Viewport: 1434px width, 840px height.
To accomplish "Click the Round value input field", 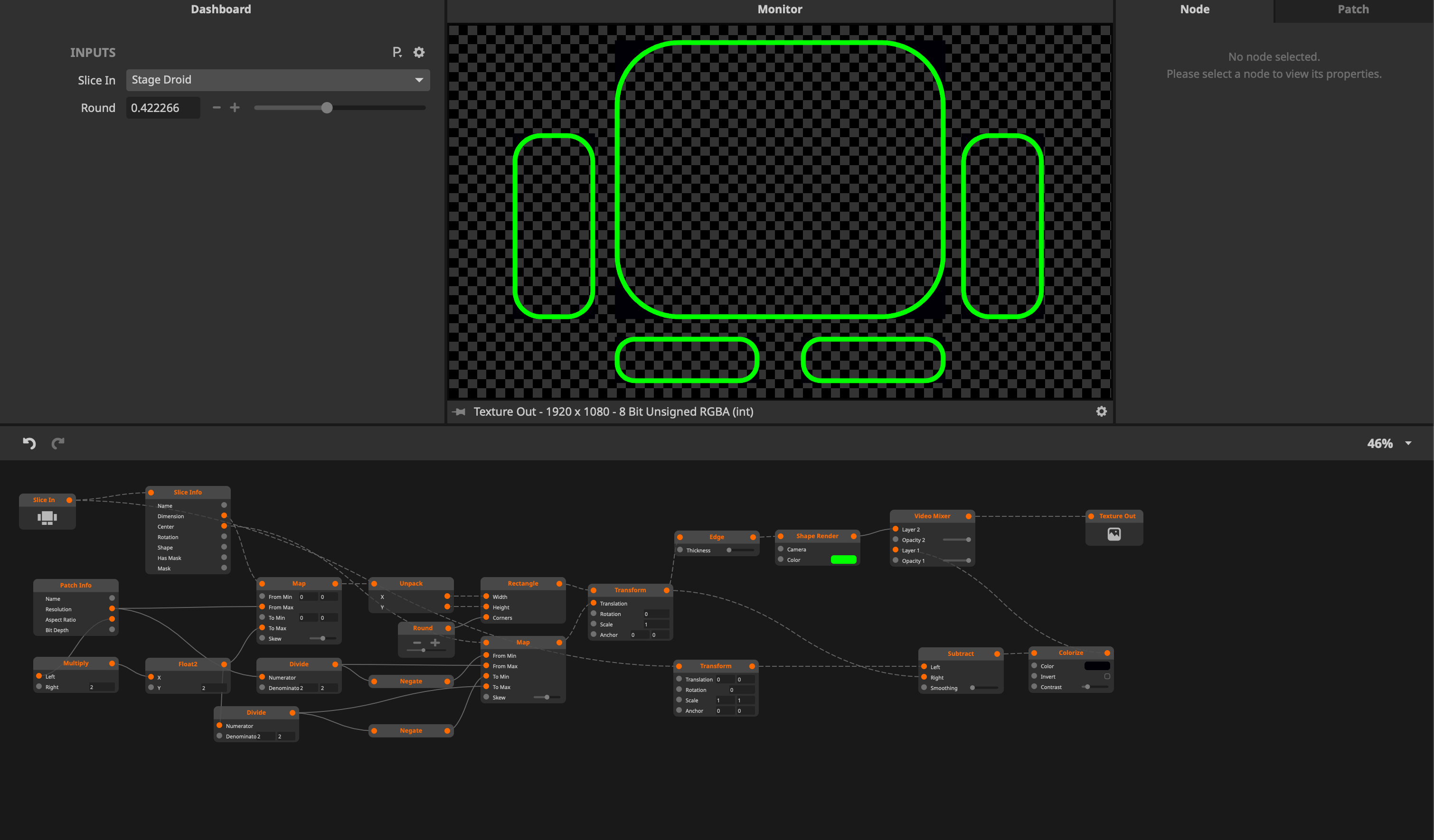I will pos(163,107).
